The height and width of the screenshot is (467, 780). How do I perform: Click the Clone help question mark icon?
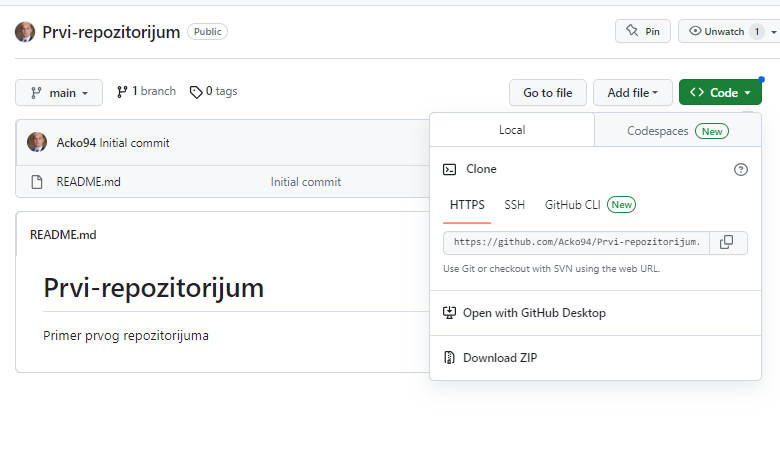pos(741,170)
